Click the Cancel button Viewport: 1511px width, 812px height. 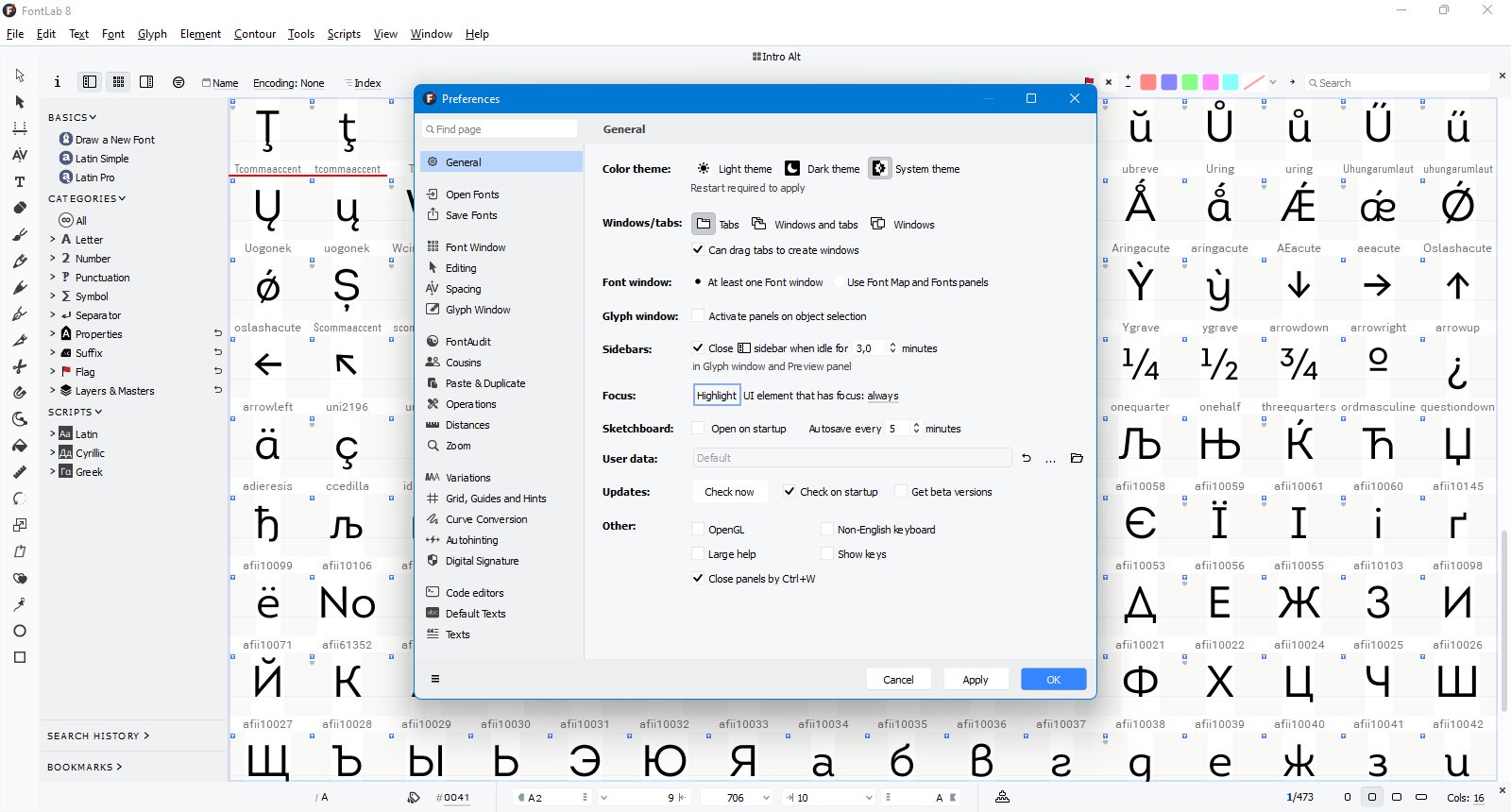pyautogui.click(x=898, y=679)
